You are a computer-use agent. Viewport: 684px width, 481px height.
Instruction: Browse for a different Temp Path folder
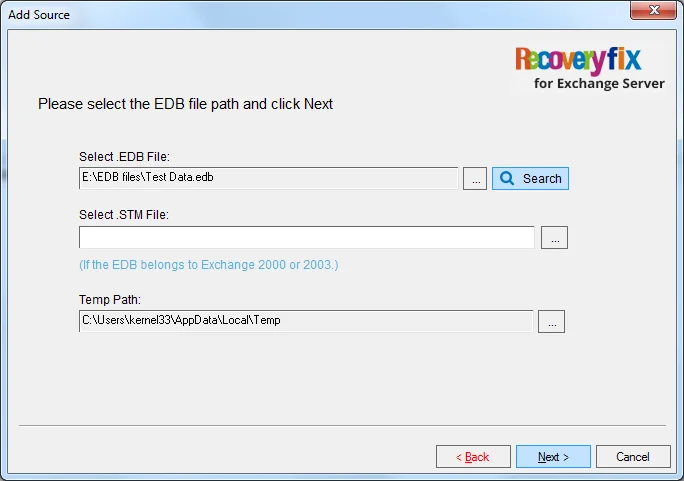pos(551,321)
